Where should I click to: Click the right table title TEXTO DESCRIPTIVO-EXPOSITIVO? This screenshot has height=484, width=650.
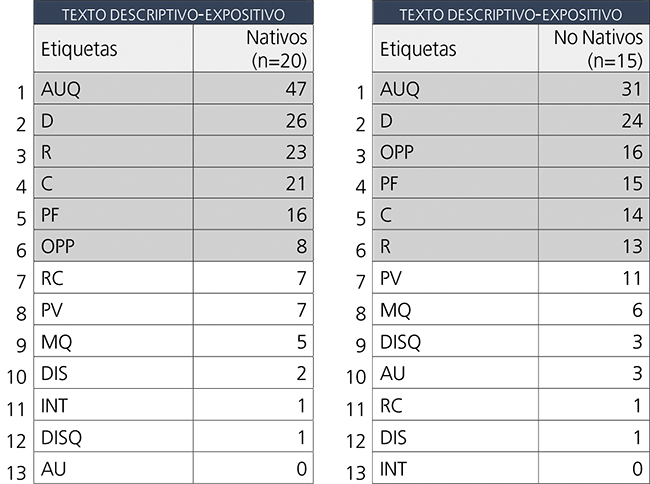510,13
